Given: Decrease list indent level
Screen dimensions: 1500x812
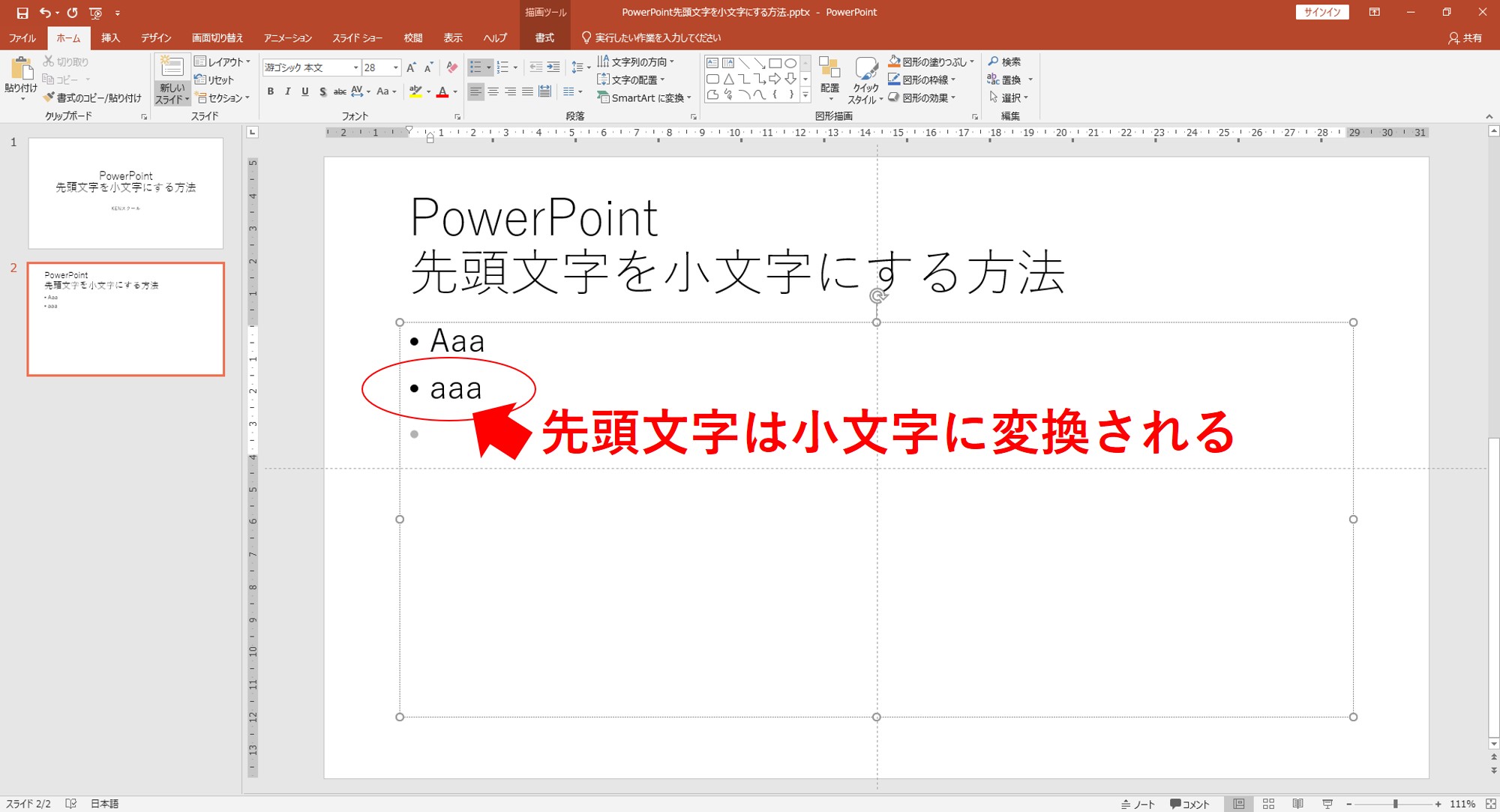Looking at the screenshot, I should [535, 67].
